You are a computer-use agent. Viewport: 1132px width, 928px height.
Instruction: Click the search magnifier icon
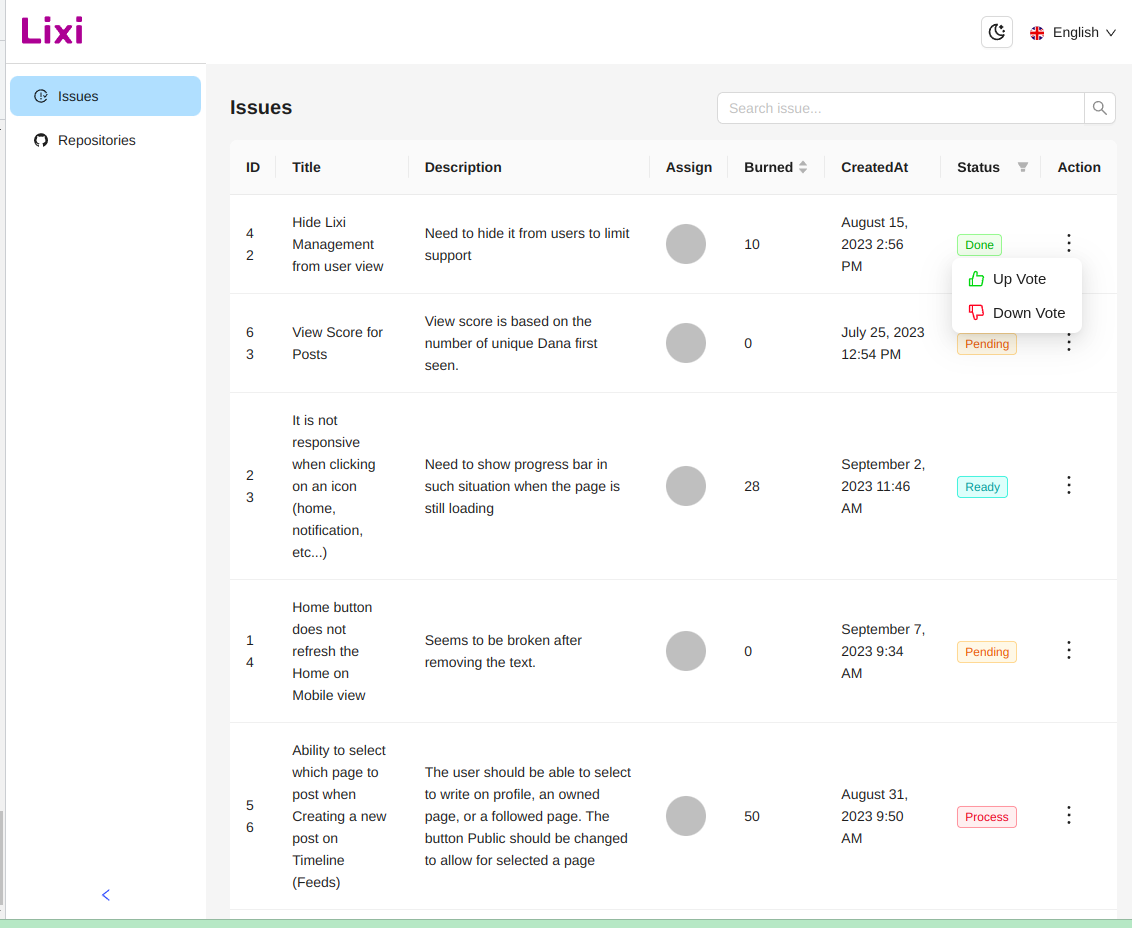(1099, 108)
